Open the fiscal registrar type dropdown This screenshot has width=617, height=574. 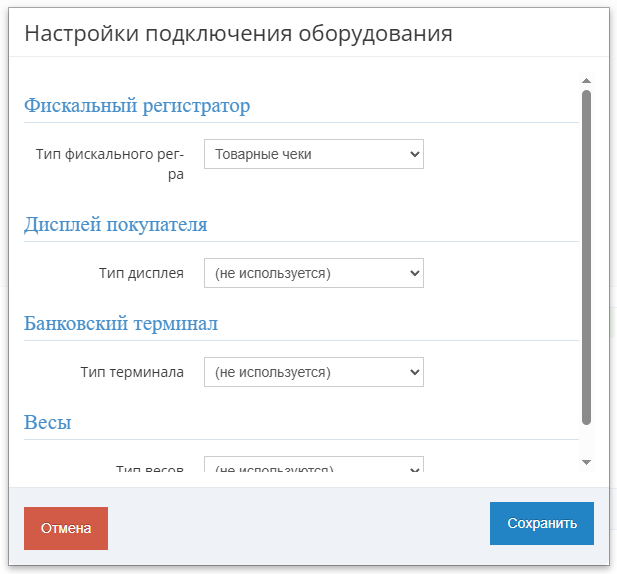point(314,154)
